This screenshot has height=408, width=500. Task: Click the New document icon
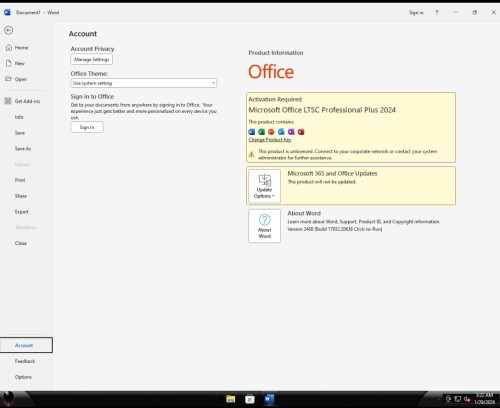coord(9,63)
